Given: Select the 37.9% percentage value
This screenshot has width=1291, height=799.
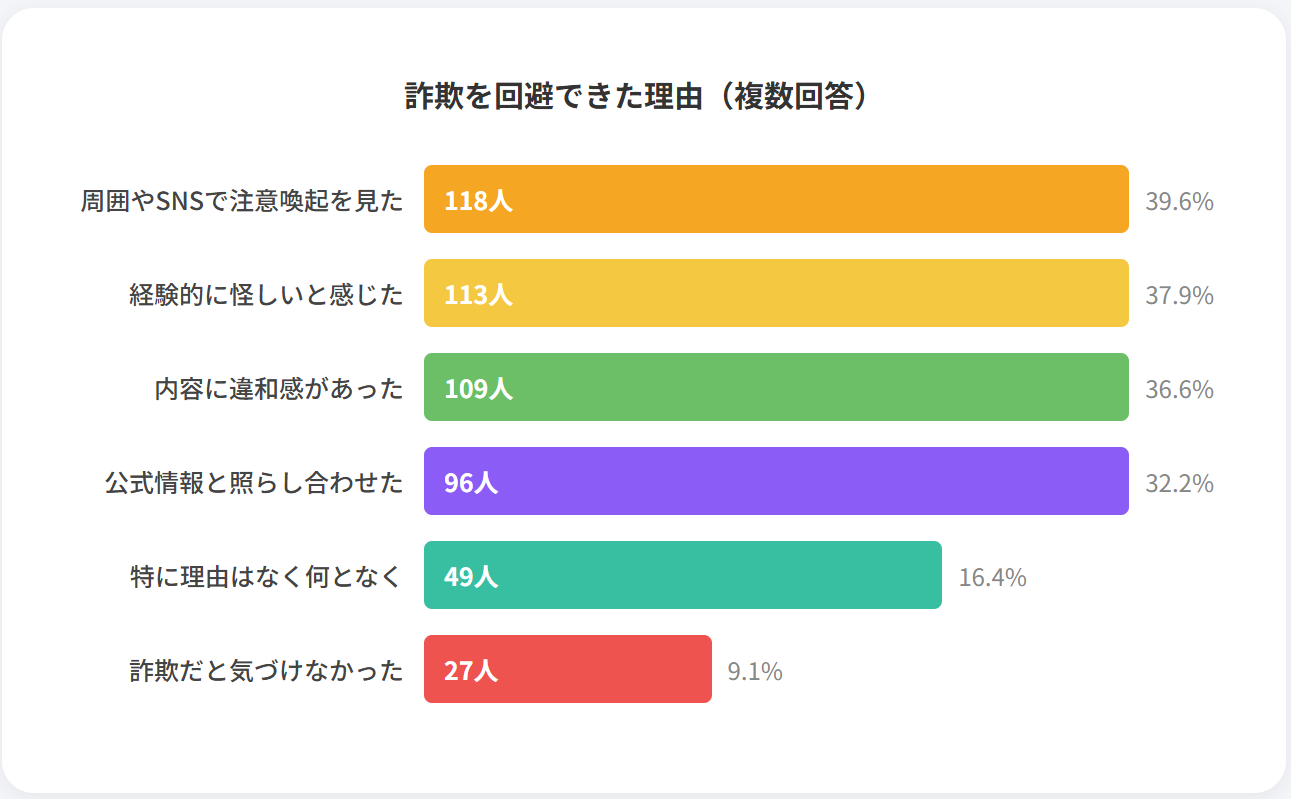Looking at the screenshot, I should (x=1179, y=295).
